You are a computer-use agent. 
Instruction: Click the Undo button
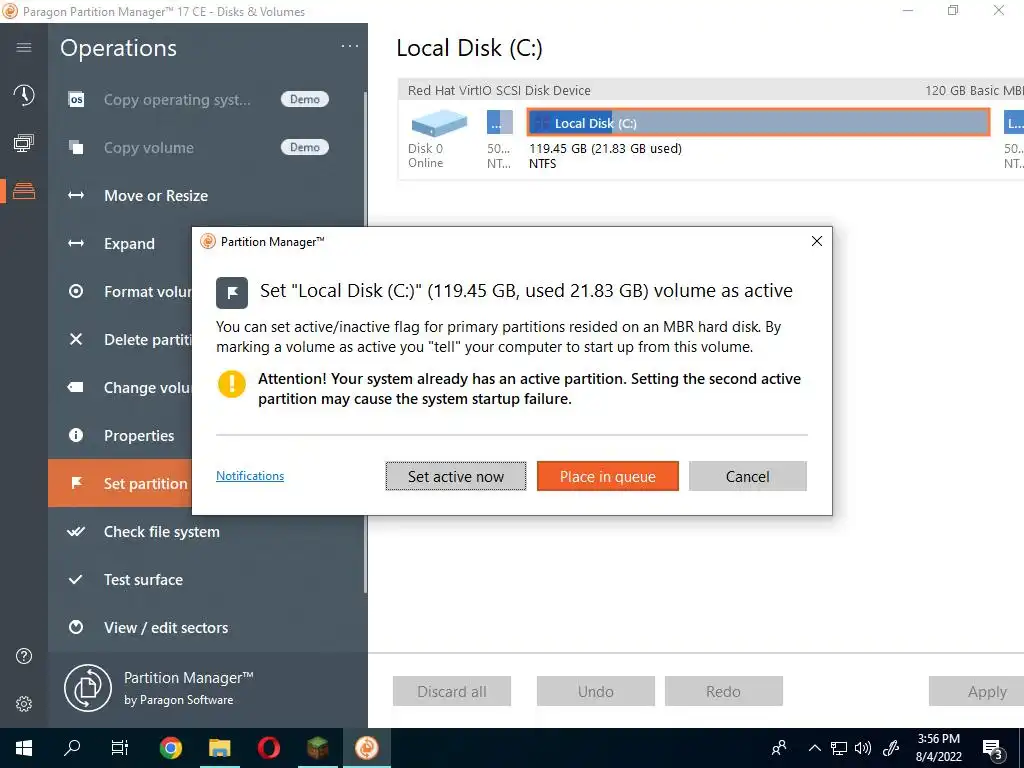tap(596, 691)
